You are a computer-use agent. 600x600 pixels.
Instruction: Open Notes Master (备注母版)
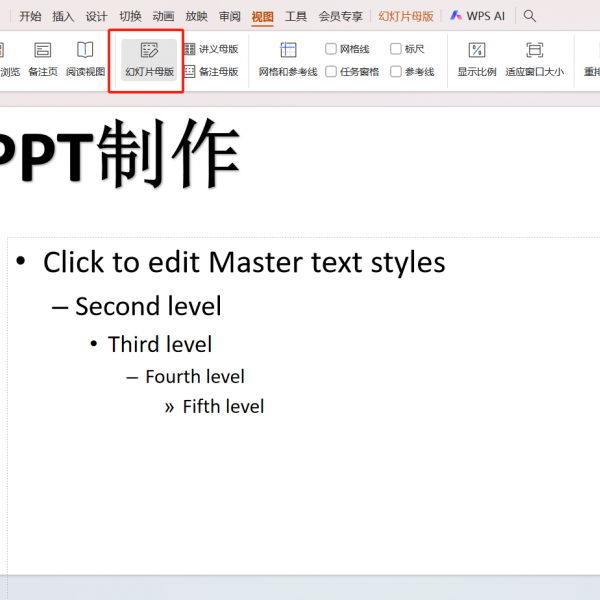(211, 72)
